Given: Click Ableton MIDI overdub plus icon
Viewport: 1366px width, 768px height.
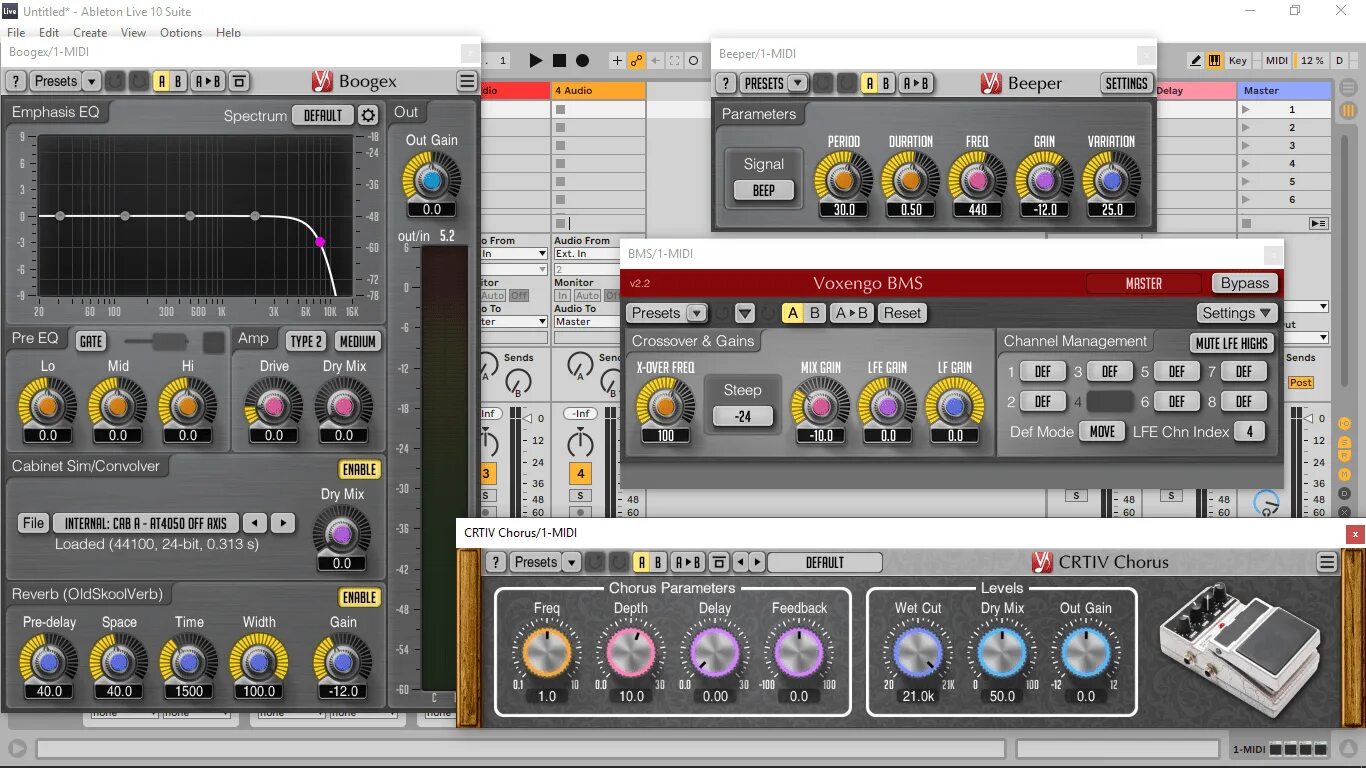Looking at the screenshot, I should click(x=617, y=61).
